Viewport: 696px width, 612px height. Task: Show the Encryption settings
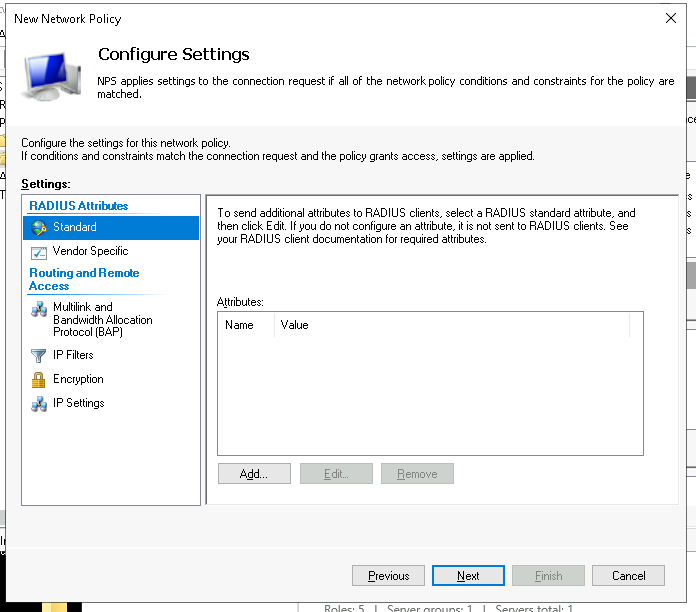[78, 380]
